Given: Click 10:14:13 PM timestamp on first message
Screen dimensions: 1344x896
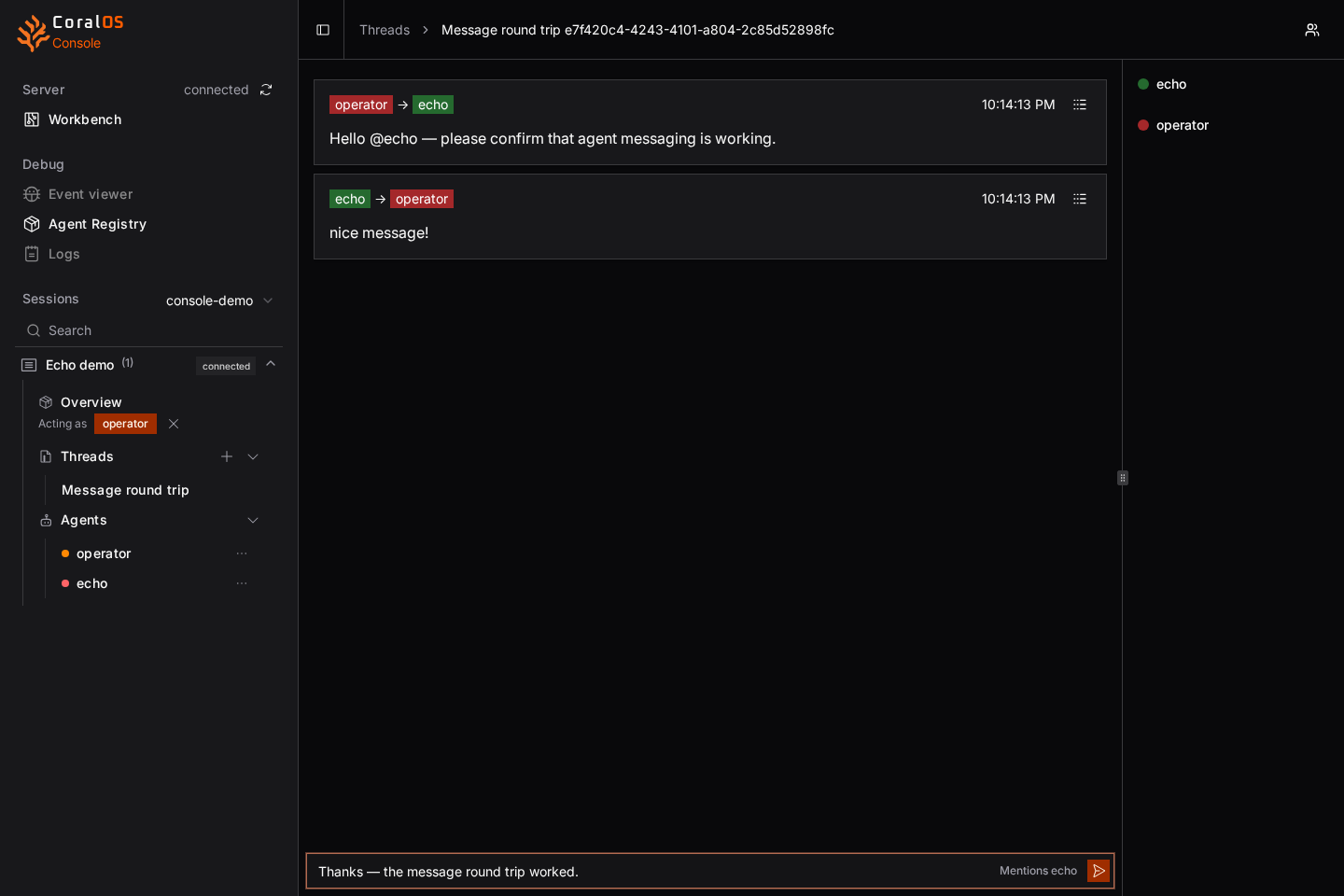Looking at the screenshot, I should [x=1018, y=105].
